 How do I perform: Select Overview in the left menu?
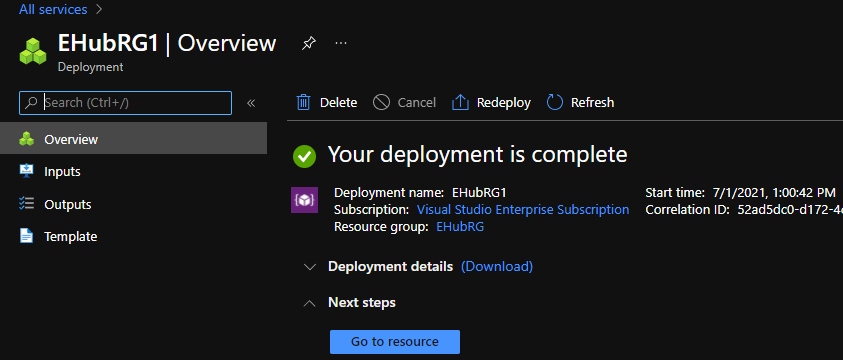[x=133, y=139]
